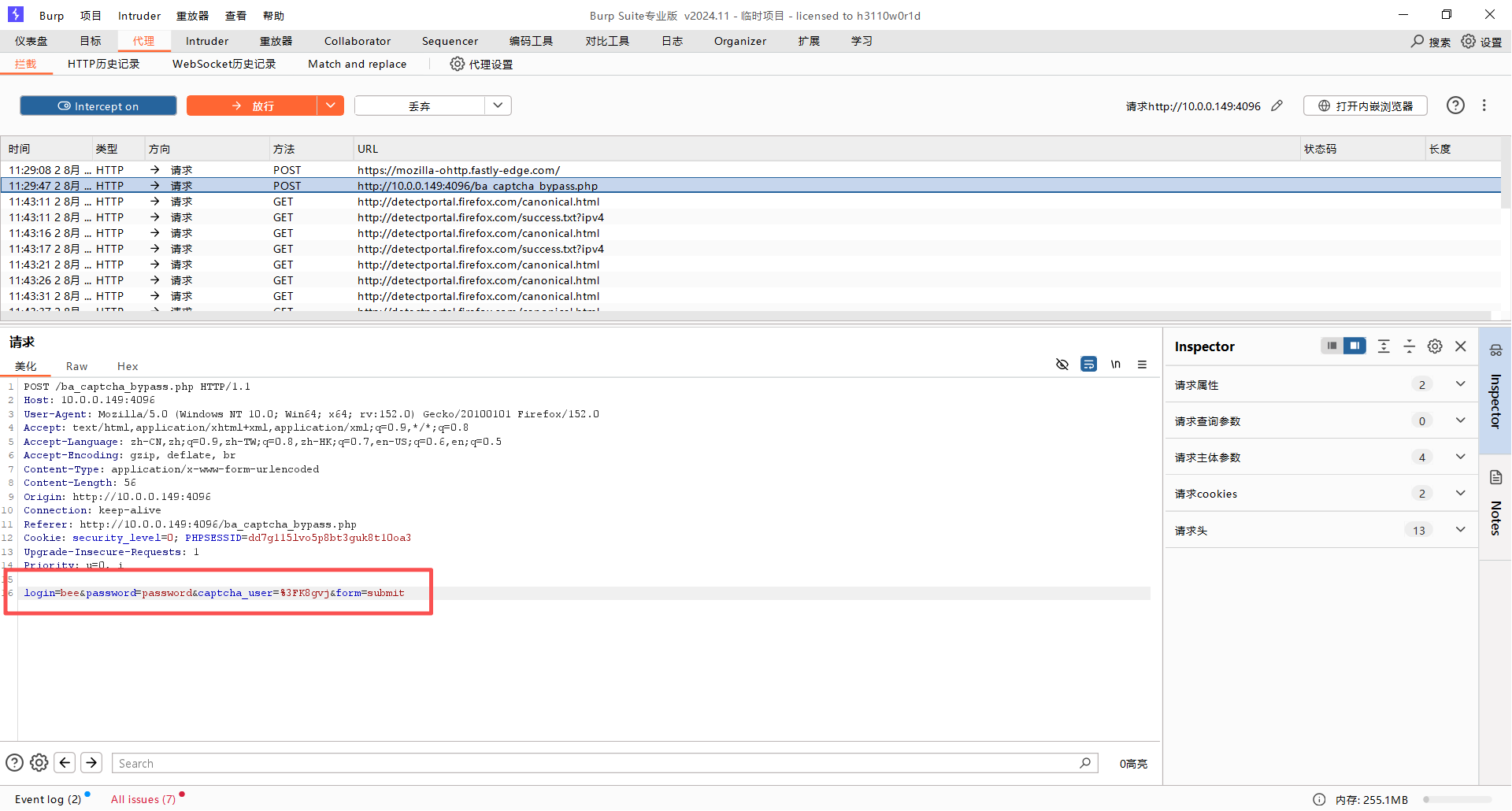Click the pencil icon to edit the request target
The height and width of the screenshot is (811, 1512).
coord(1277,106)
